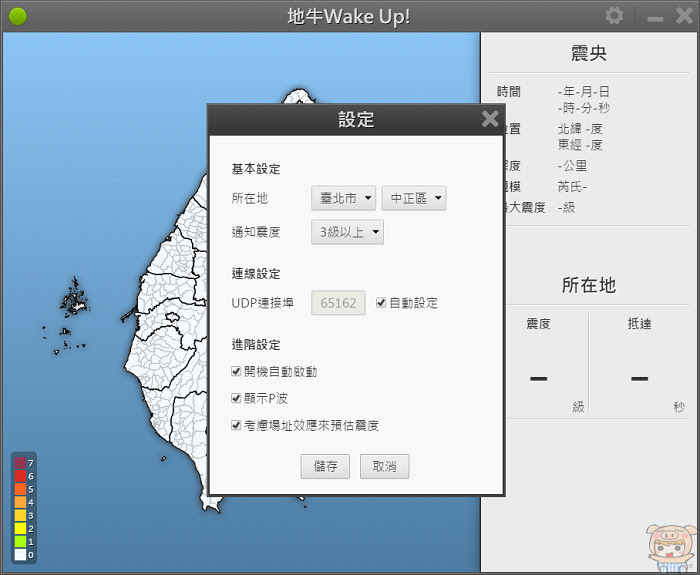Click the Penghu islands on the map
Screen dimensions: 700x575
tap(75, 300)
